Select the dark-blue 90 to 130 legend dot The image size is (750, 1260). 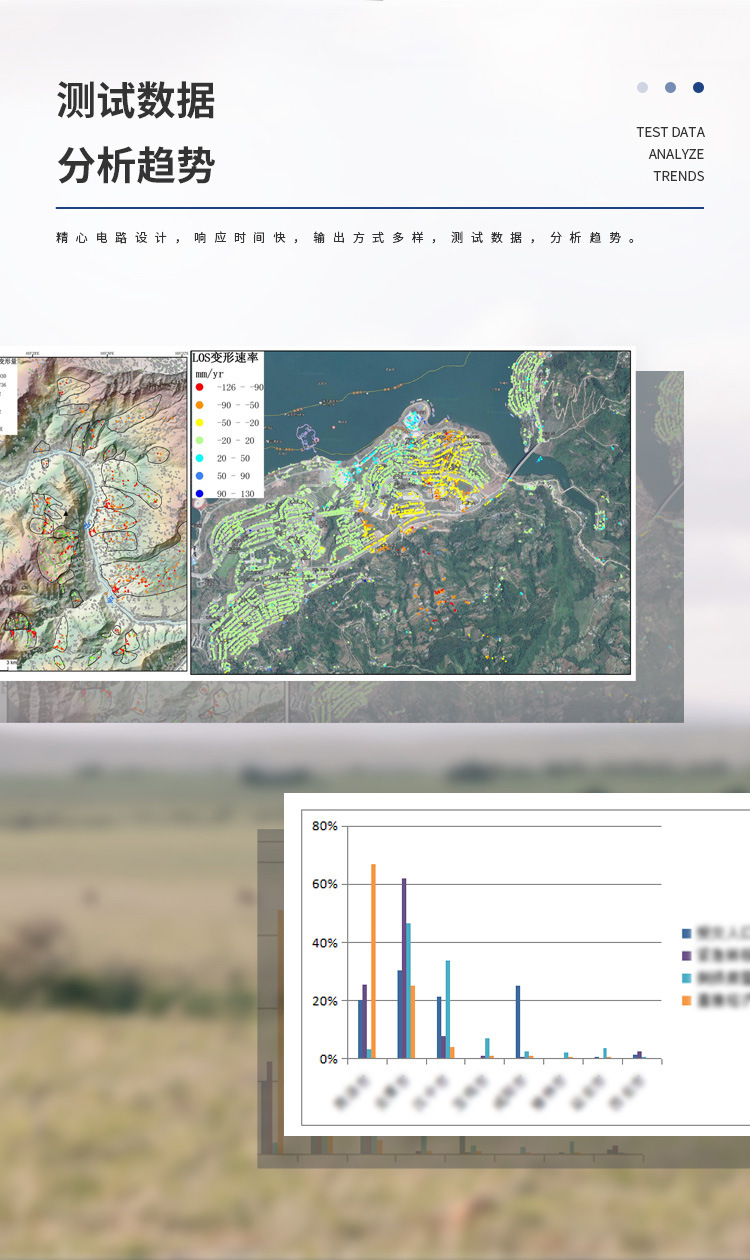click(200, 493)
